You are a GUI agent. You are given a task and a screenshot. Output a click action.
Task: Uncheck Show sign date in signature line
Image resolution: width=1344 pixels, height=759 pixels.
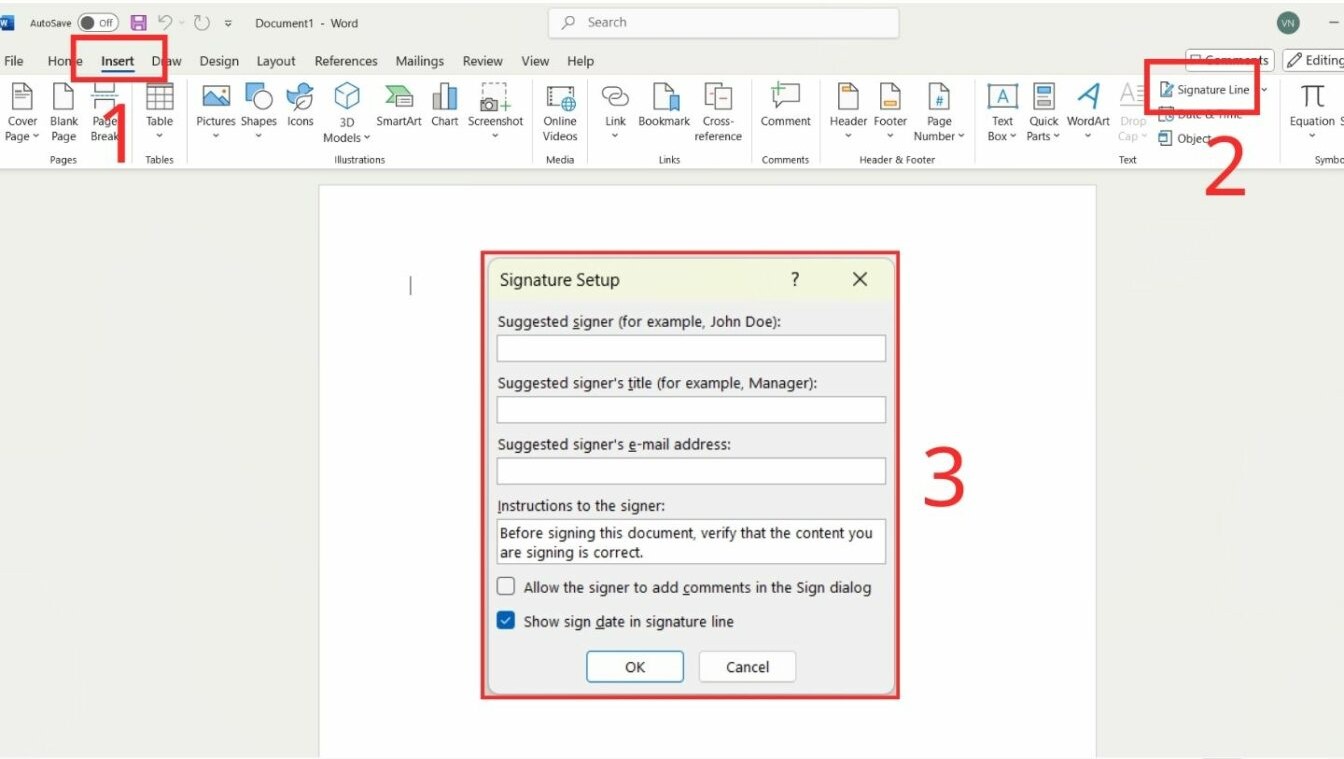click(x=506, y=621)
